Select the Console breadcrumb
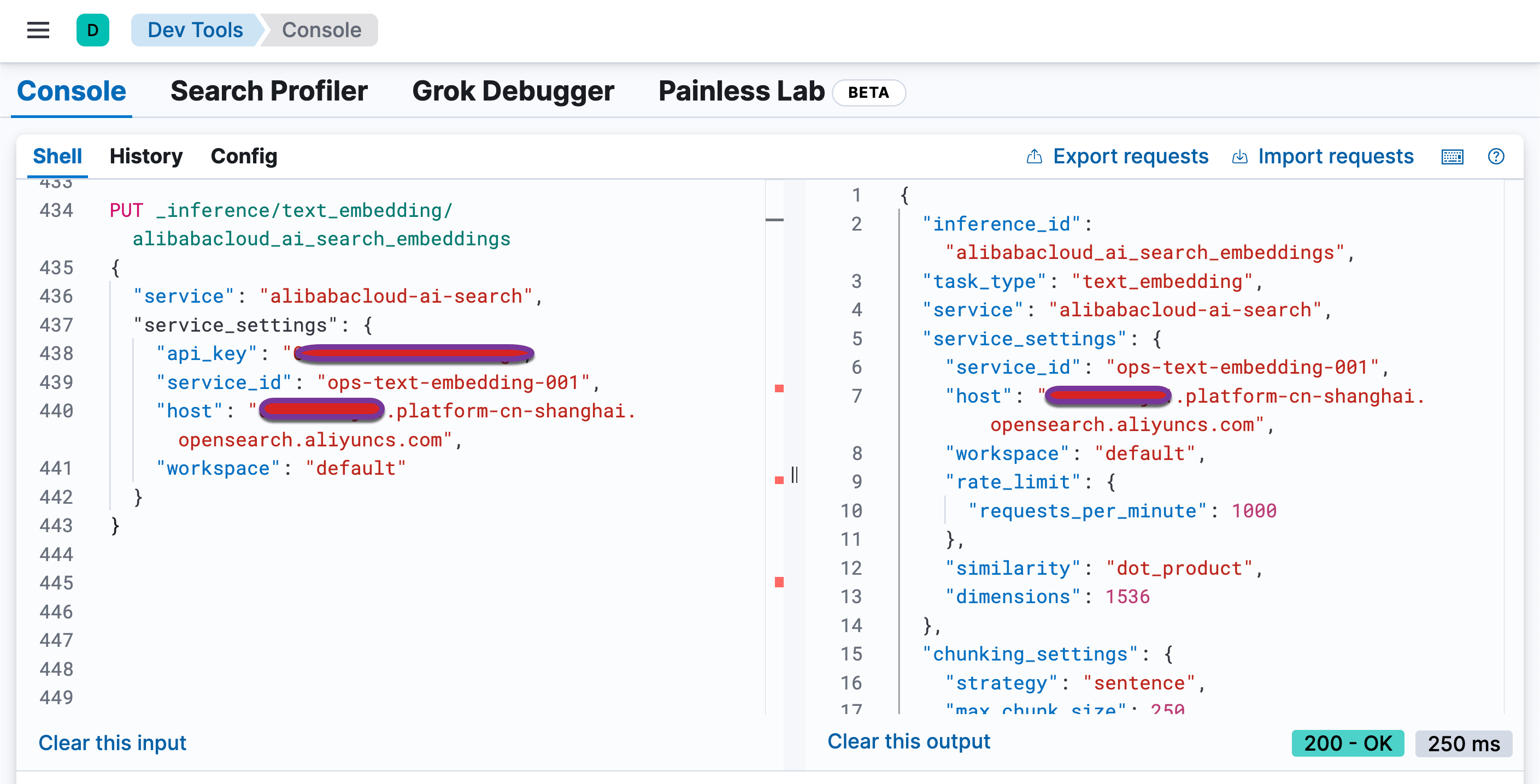The image size is (1540, 784). pyautogui.click(x=322, y=30)
